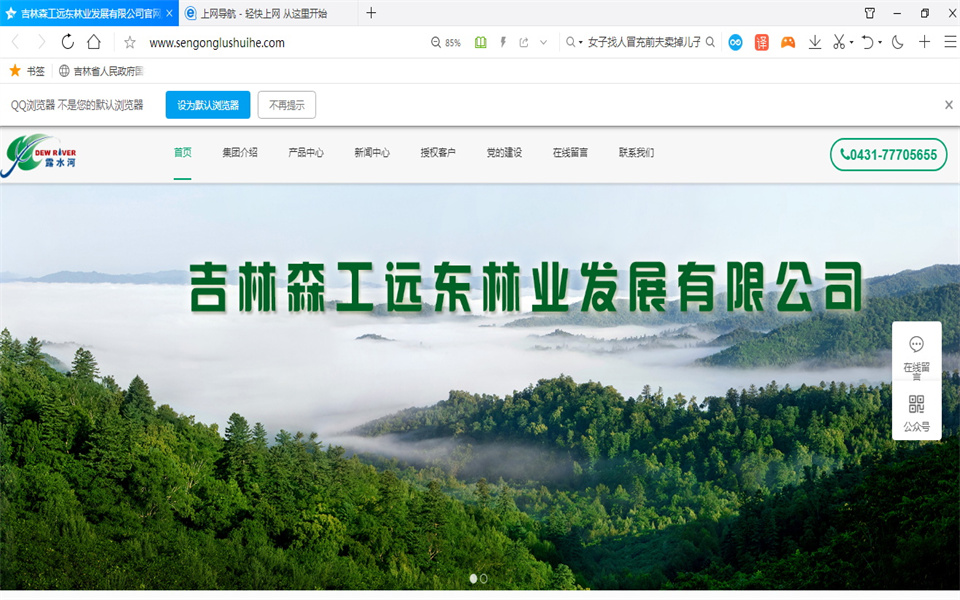Screen dimensions: 960x600
Task: Open the game center gamepad icon
Action: [x=789, y=43]
